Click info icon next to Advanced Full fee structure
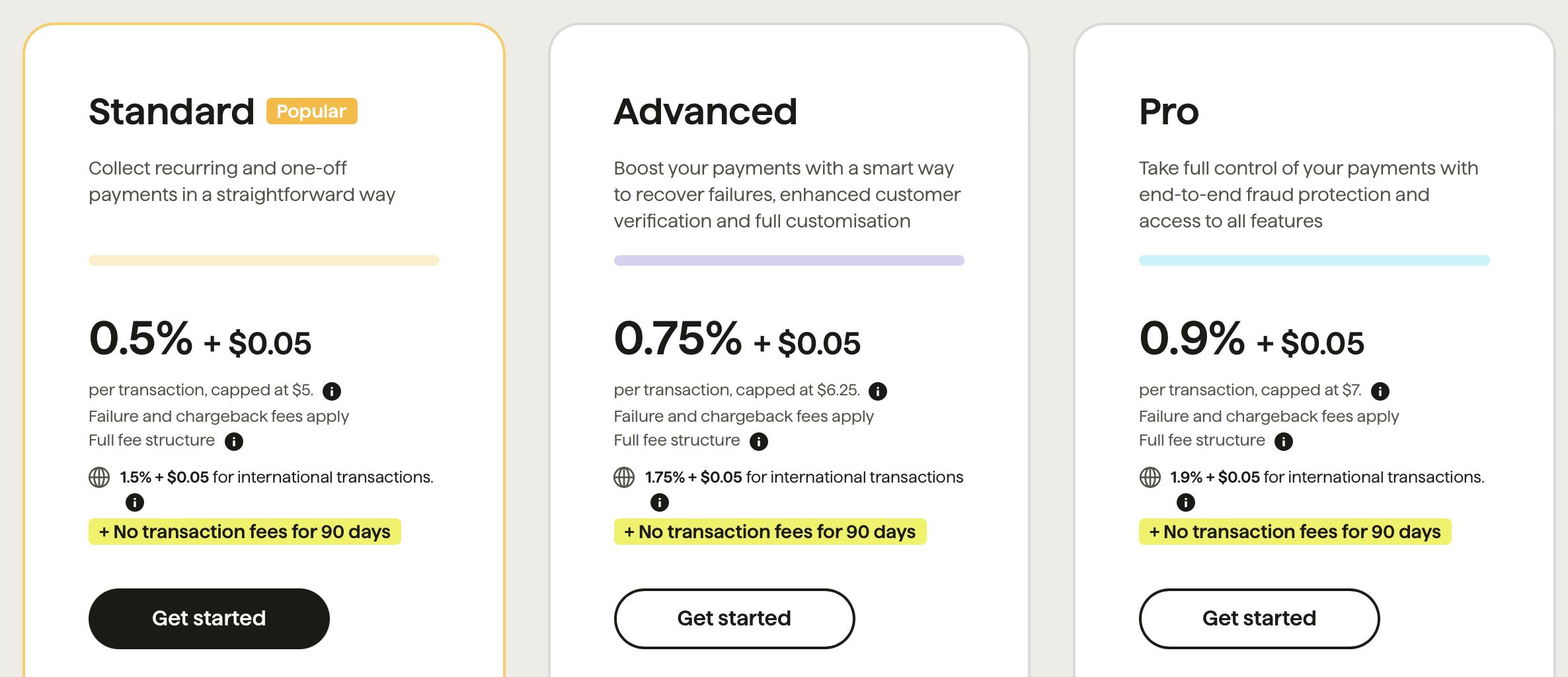1568x677 pixels. (x=758, y=442)
